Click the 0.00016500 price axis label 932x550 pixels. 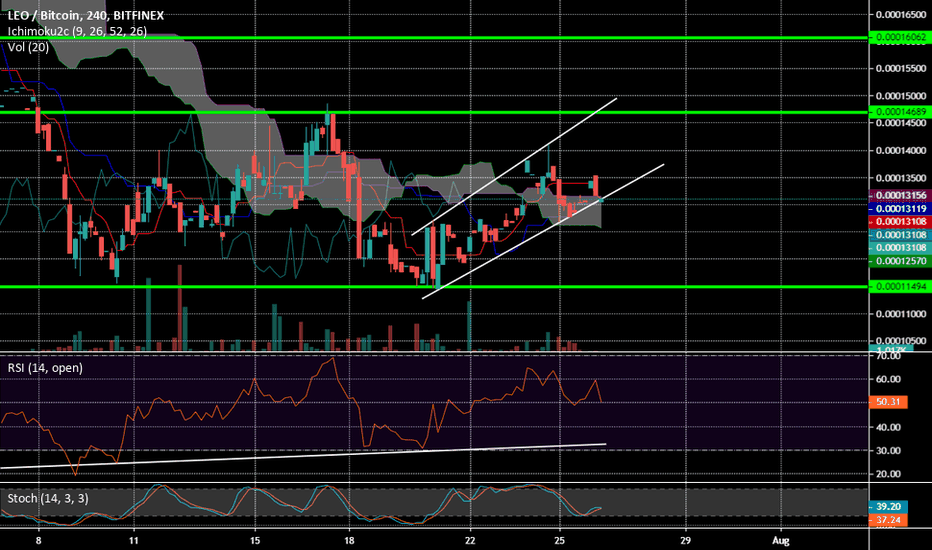(x=901, y=15)
